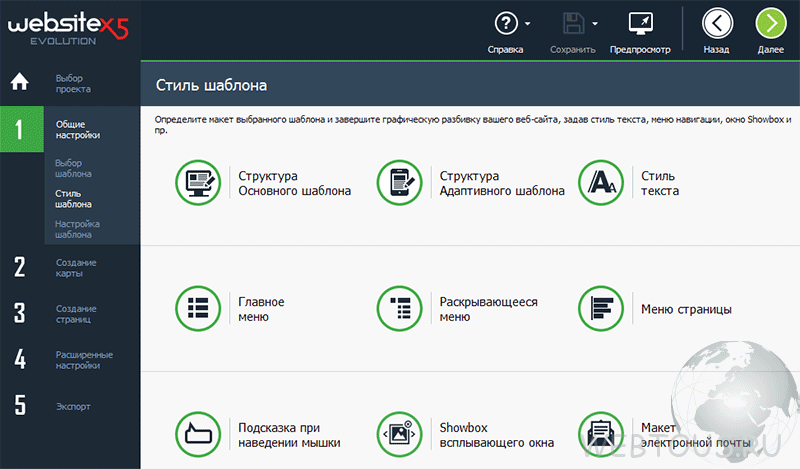Select step 3 Создание страниц
Image resolution: width=800 pixels, height=469 pixels.
click(x=70, y=314)
